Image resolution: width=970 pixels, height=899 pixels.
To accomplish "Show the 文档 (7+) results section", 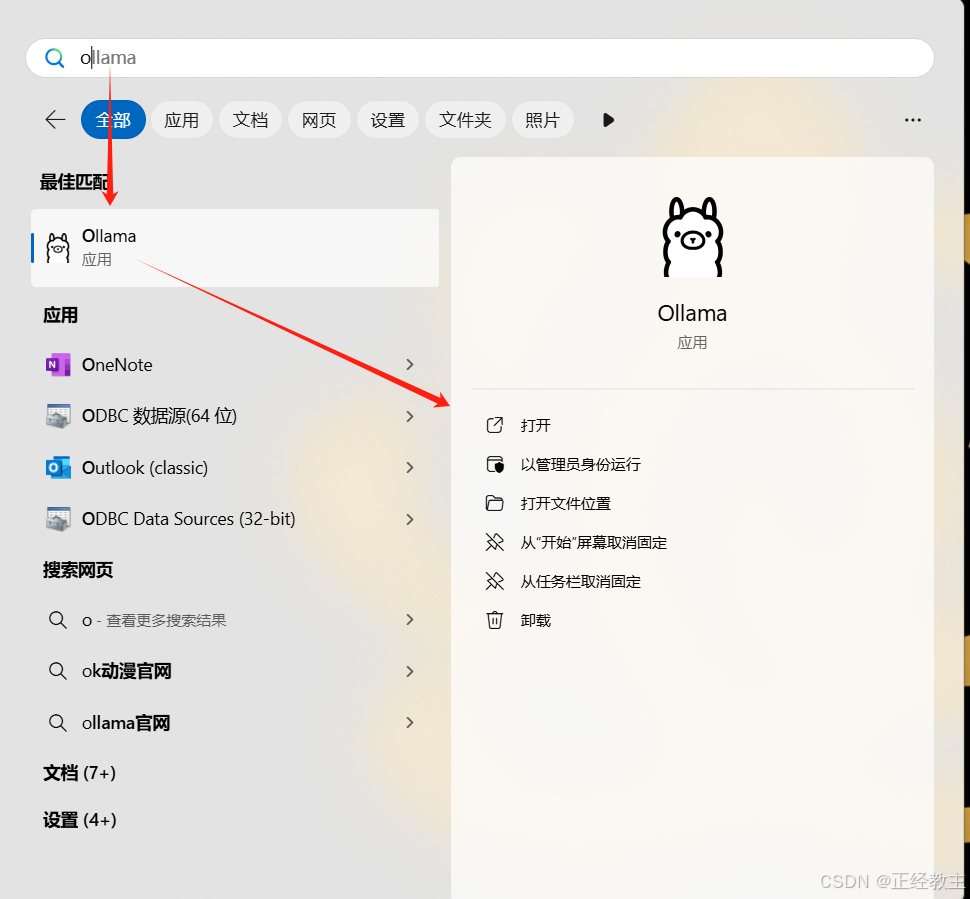I will click(80, 773).
